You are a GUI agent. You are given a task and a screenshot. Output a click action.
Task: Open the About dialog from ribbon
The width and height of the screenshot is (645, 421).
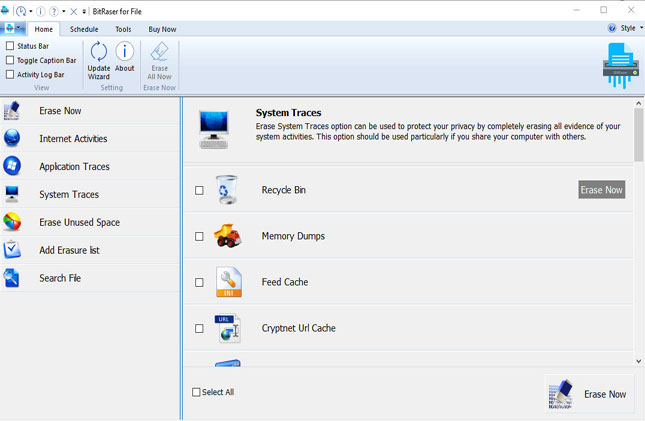pos(124,57)
